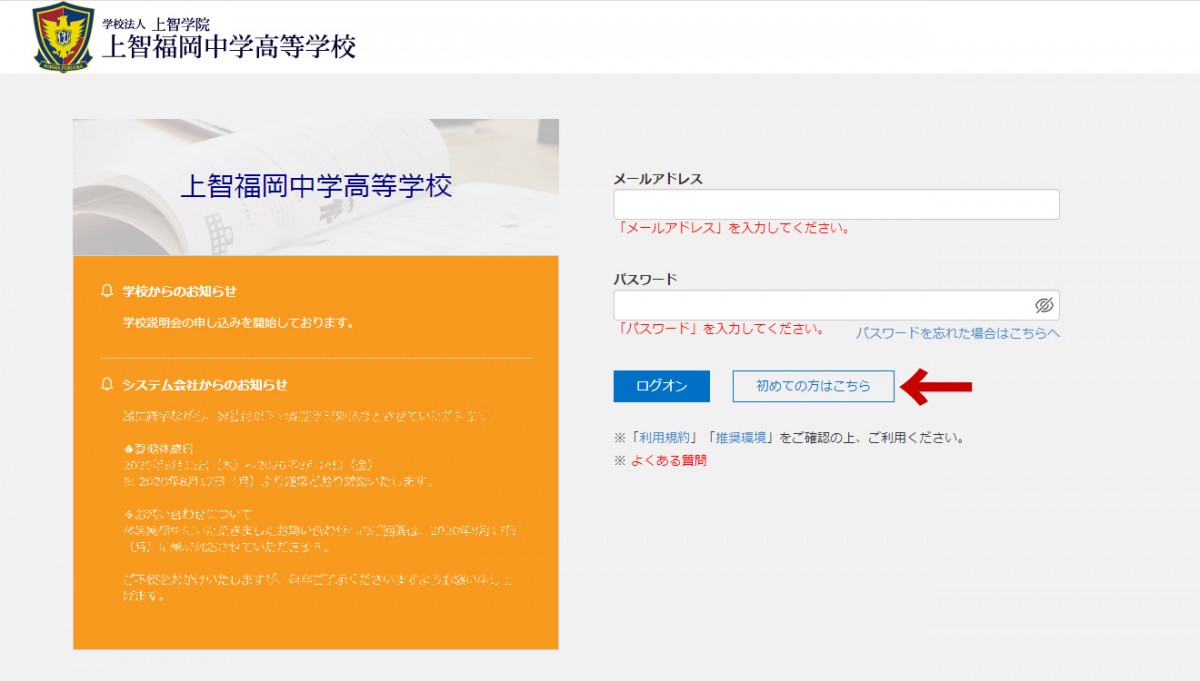Click the 学校説明会の申し込みを開始しております notice text
Image resolution: width=1200 pixels, height=681 pixels.
(238, 323)
